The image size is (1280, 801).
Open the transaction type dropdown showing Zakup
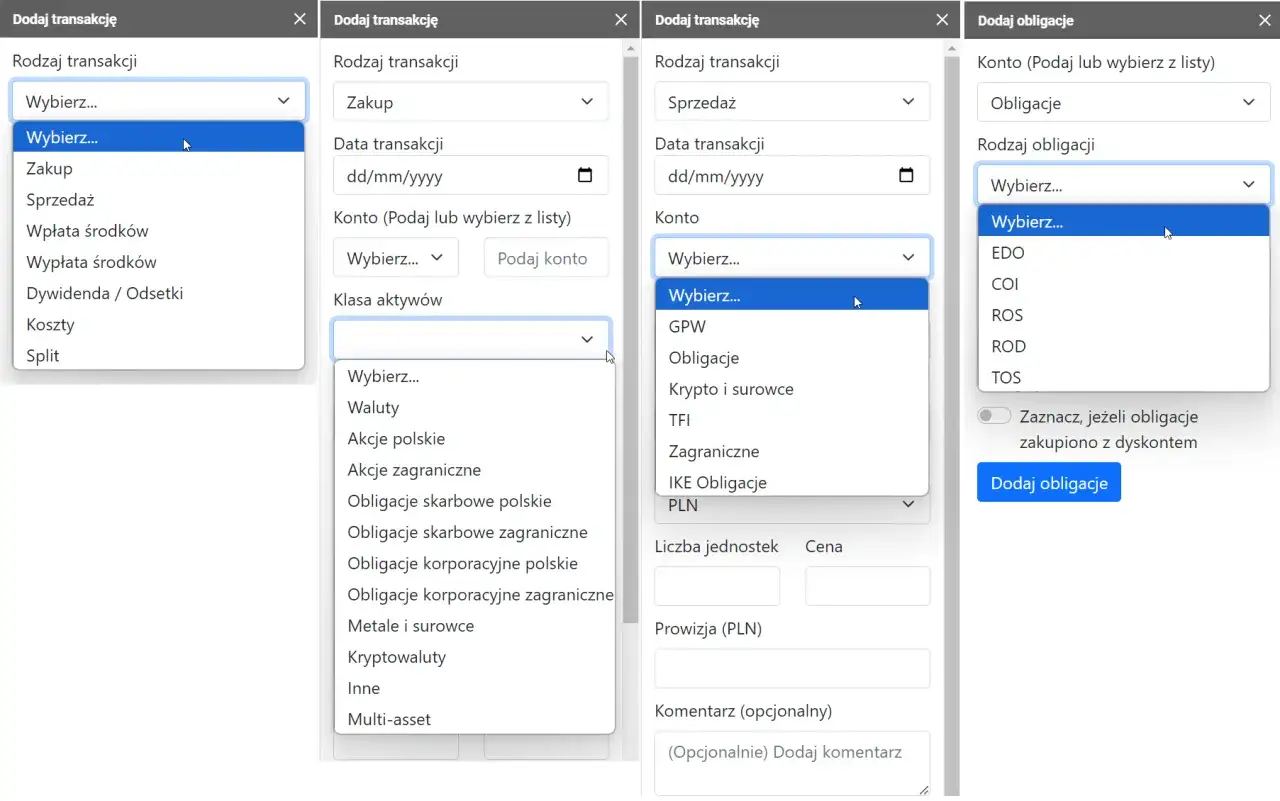click(x=470, y=102)
